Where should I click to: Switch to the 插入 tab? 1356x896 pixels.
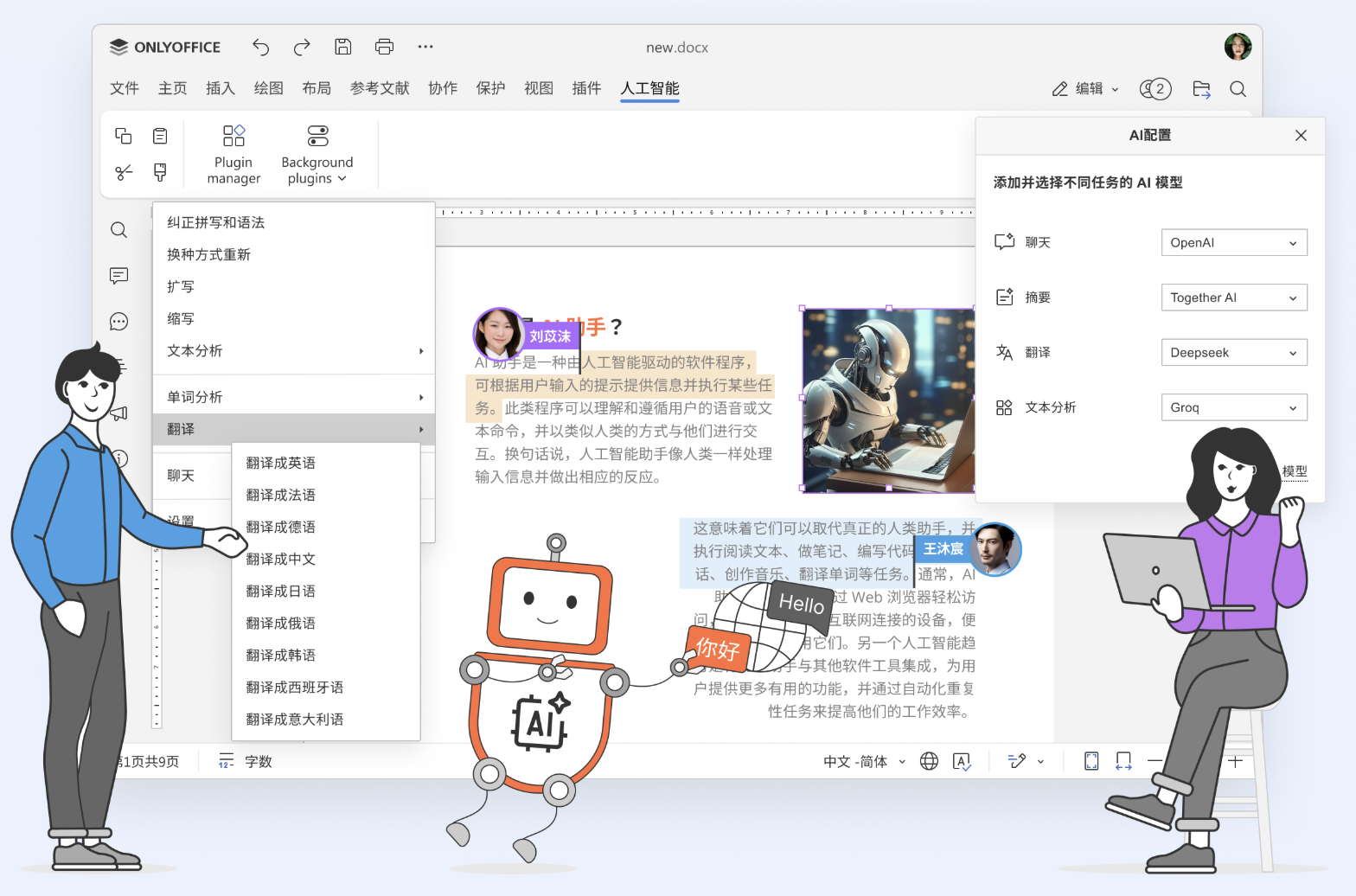[x=221, y=88]
